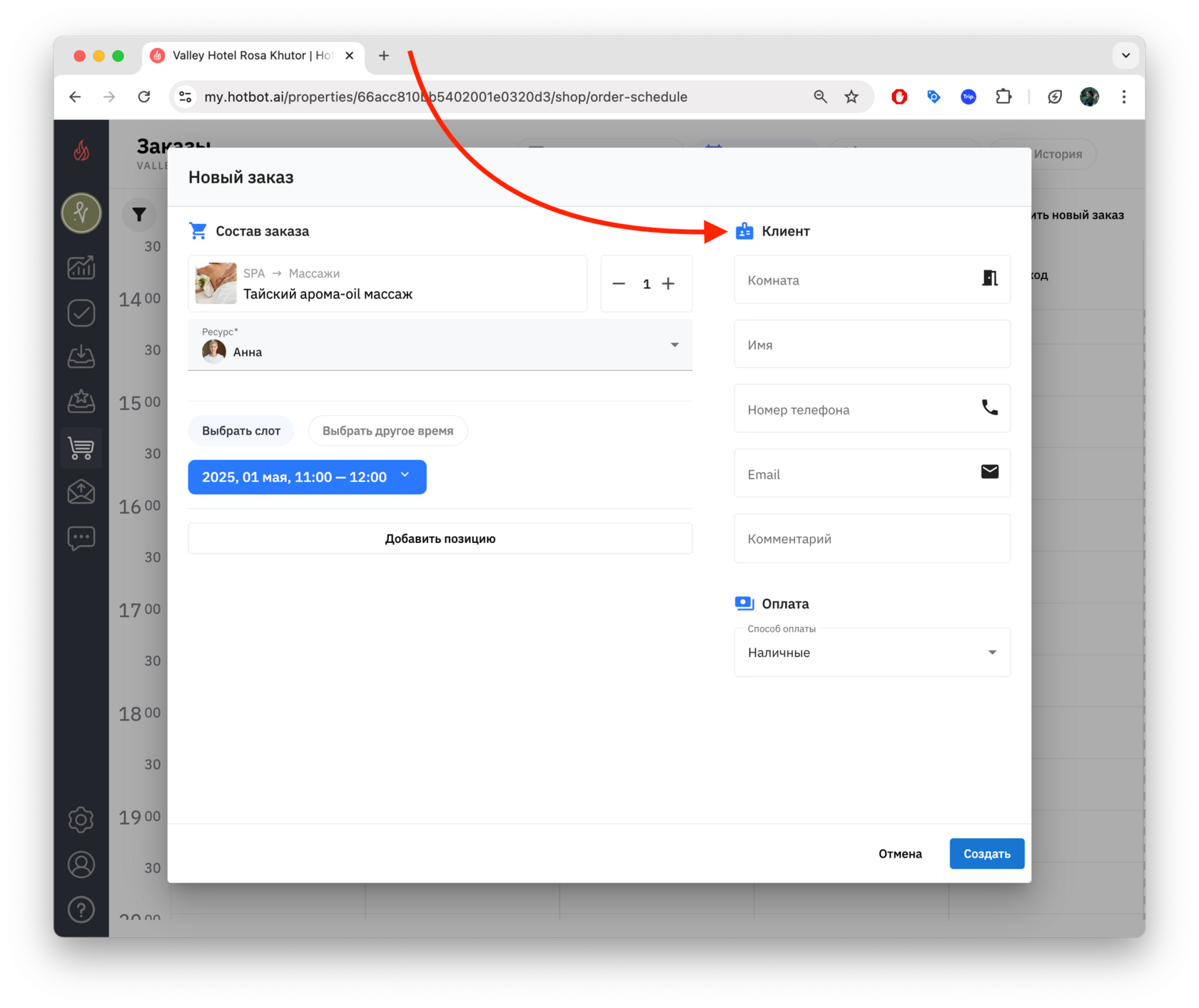Click the browser back arrow
The width and height of the screenshot is (1199, 1008).
tap(75, 96)
